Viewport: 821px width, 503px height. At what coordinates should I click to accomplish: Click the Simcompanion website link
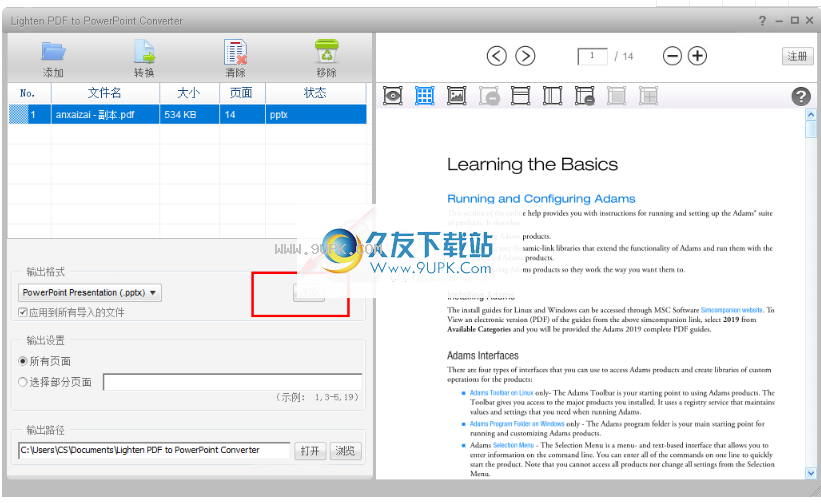731,310
